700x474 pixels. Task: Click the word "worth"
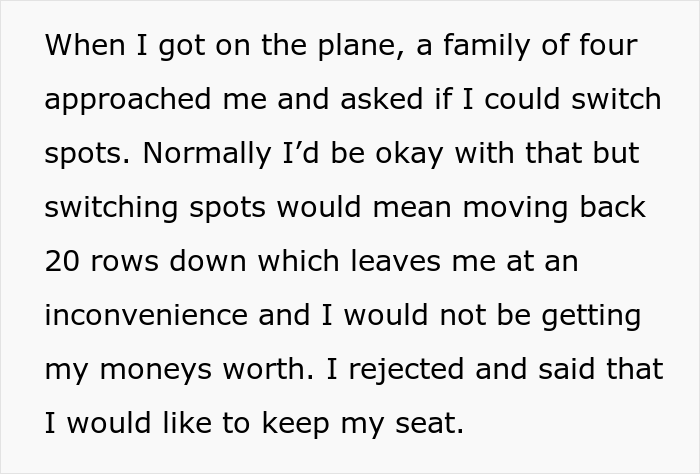tap(257, 370)
